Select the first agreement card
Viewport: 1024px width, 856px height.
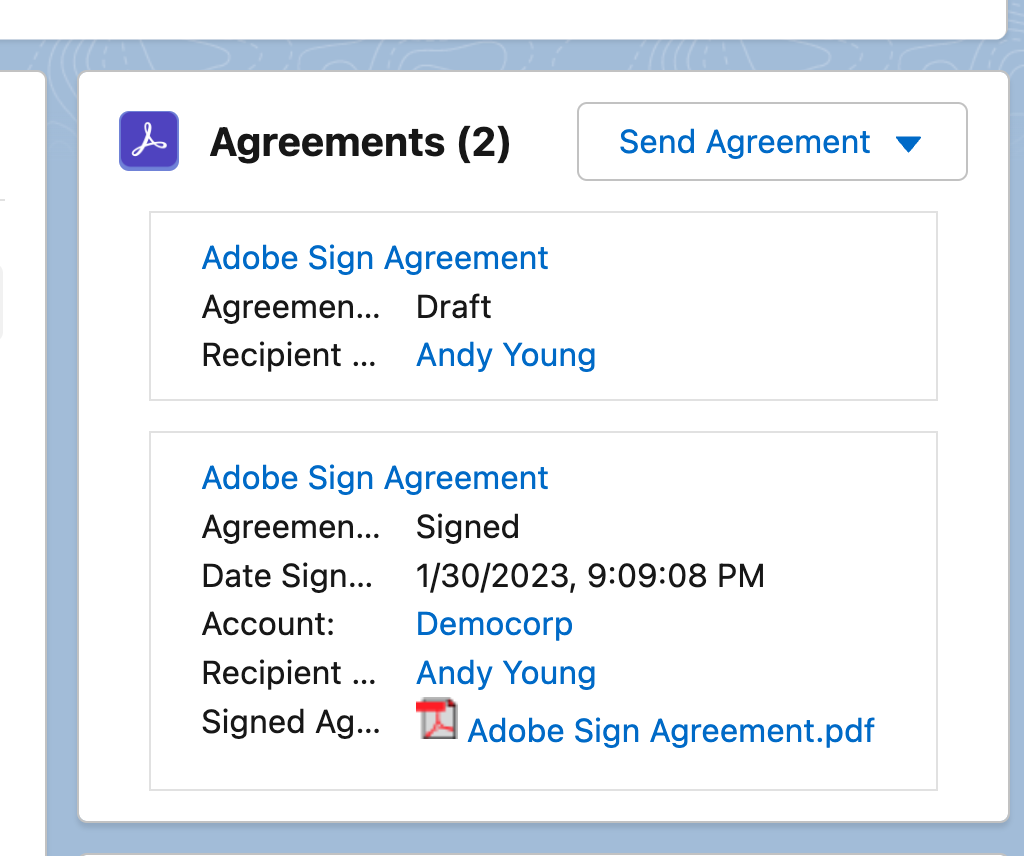click(x=543, y=305)
